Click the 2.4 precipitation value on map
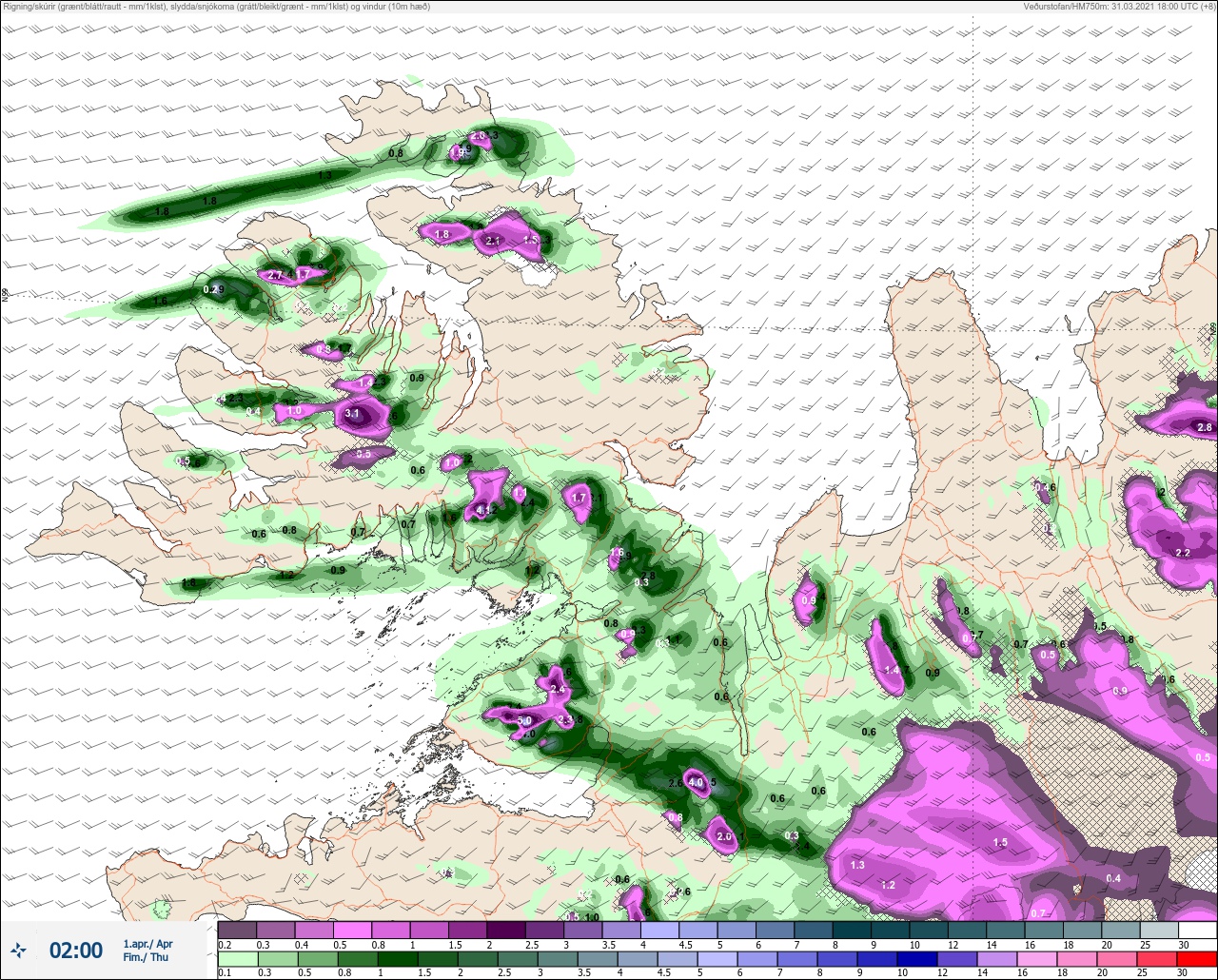Image resolution: width=1218 pixels, height=980 pixels. pos(558,690)
